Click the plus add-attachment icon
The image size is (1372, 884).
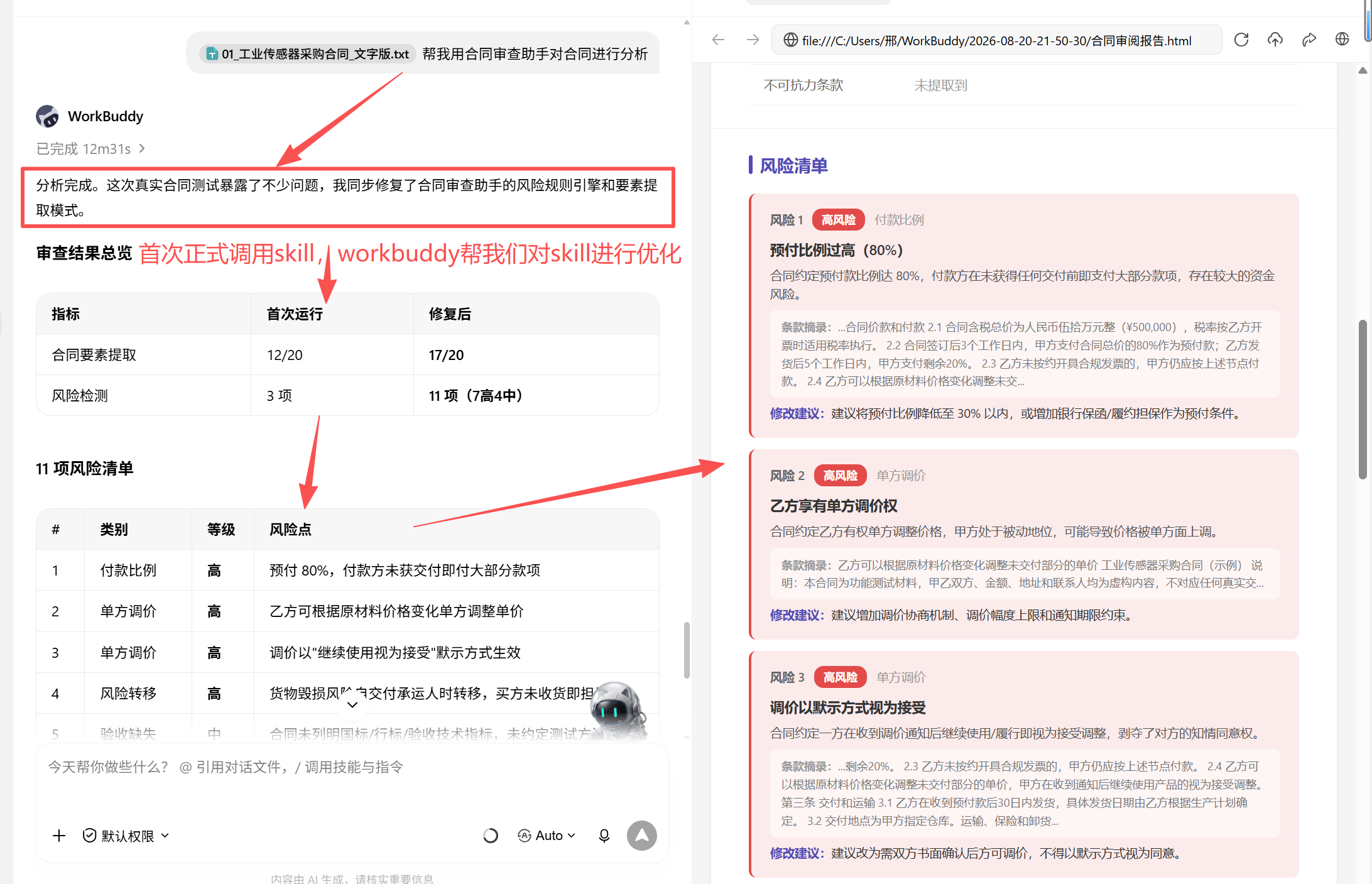(x=59, y=836)
